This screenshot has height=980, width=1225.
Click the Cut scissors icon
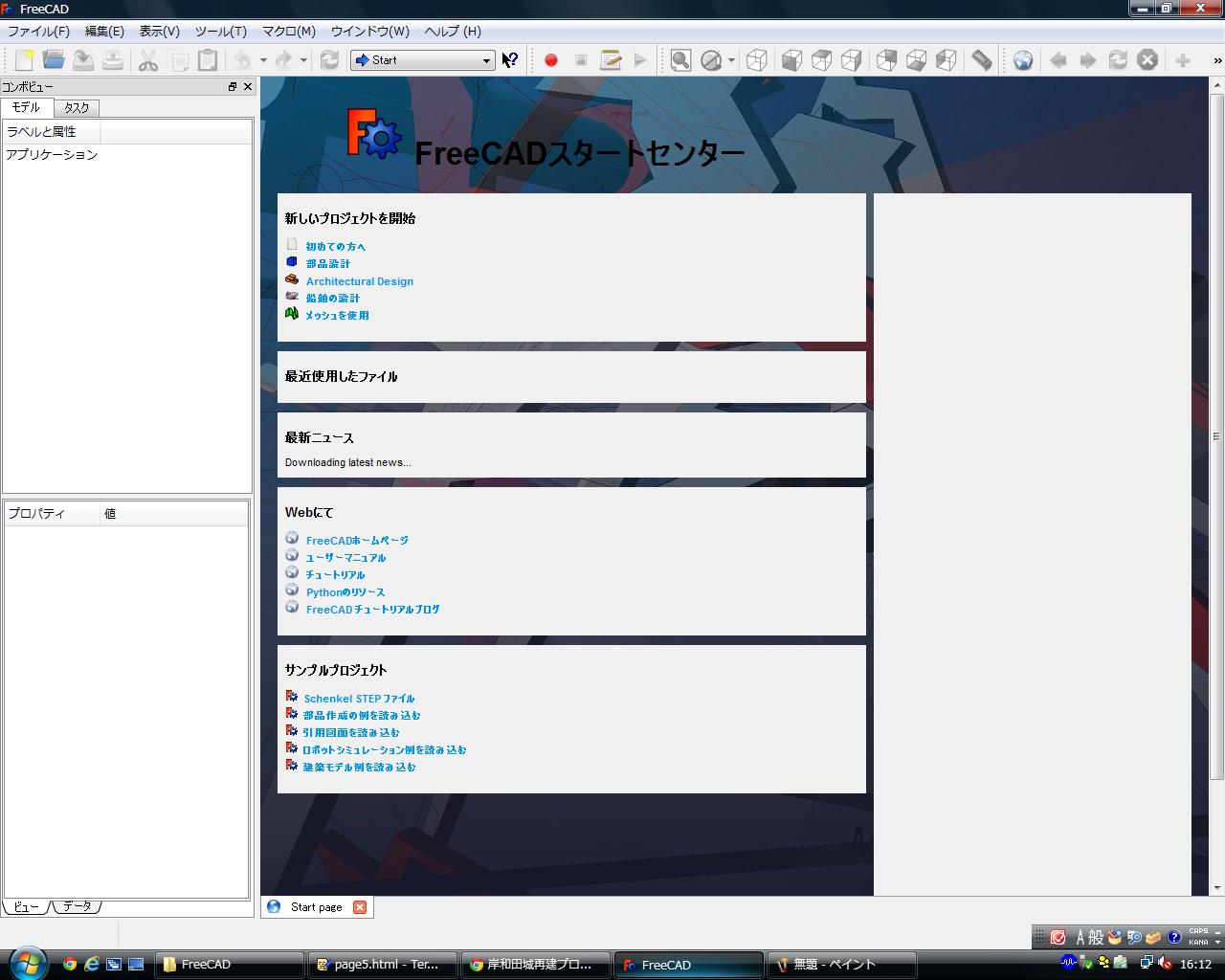tap(148, 60)
